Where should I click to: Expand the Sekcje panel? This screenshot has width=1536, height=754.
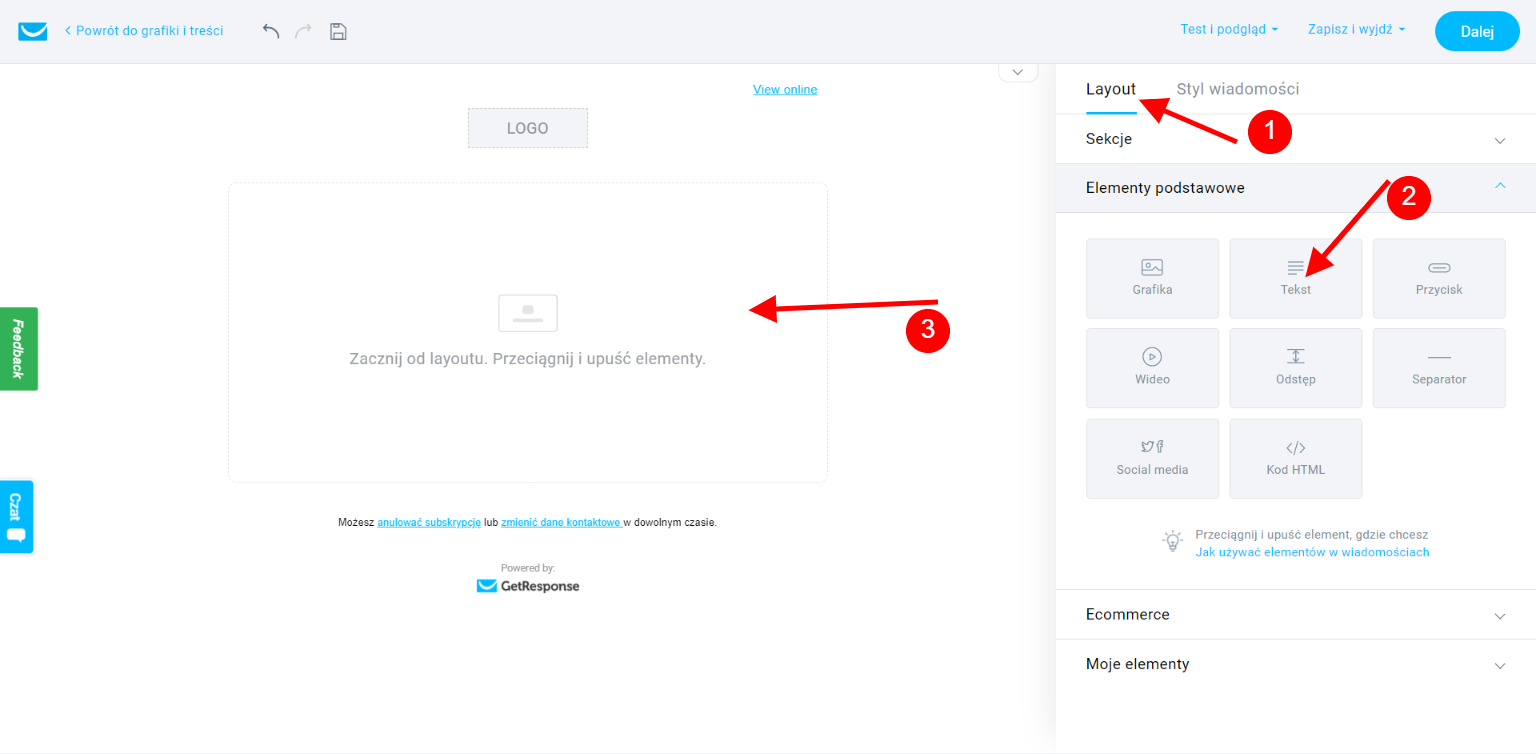pyautogui.click(x=1295, y=139)
